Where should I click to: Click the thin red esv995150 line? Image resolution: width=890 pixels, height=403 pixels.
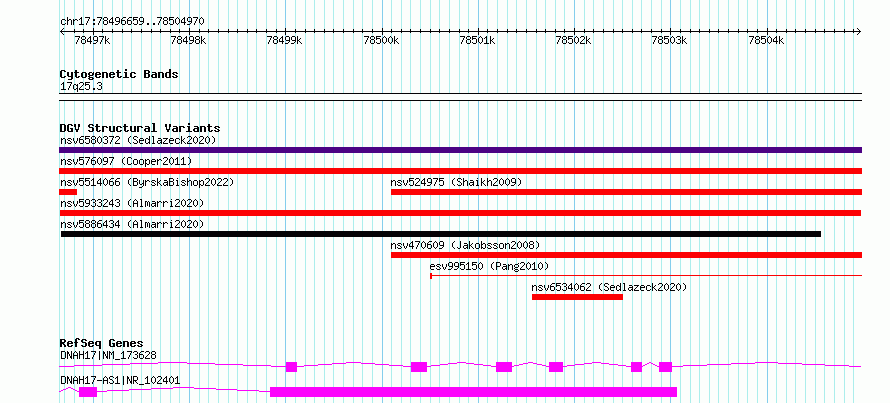(x=646, y=276)
